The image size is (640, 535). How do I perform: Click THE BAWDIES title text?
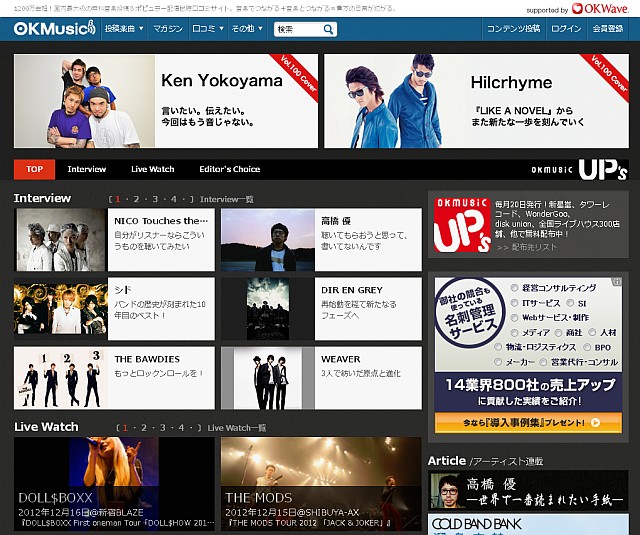click(147, 359)
